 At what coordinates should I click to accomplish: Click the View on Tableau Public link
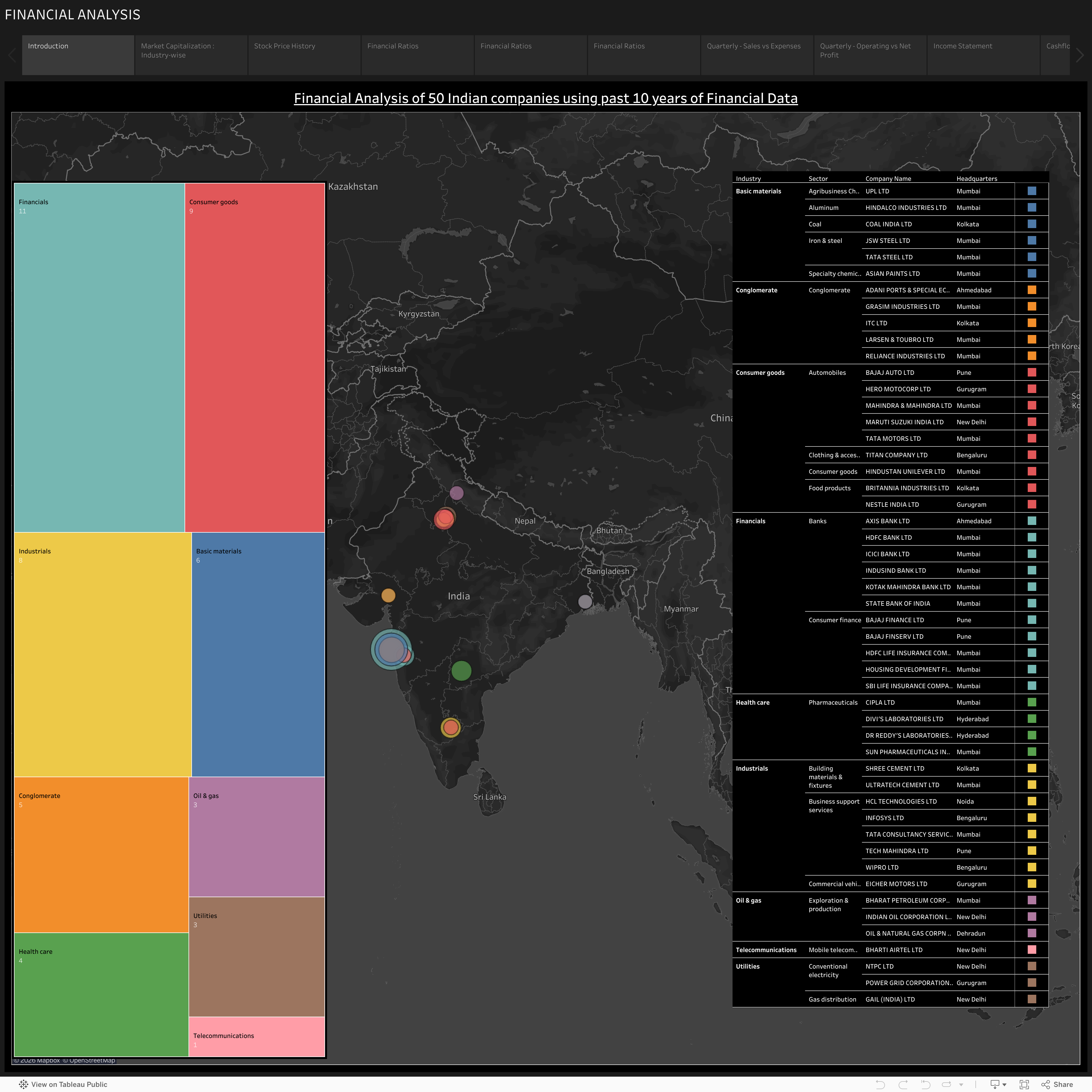point(69,1084)
